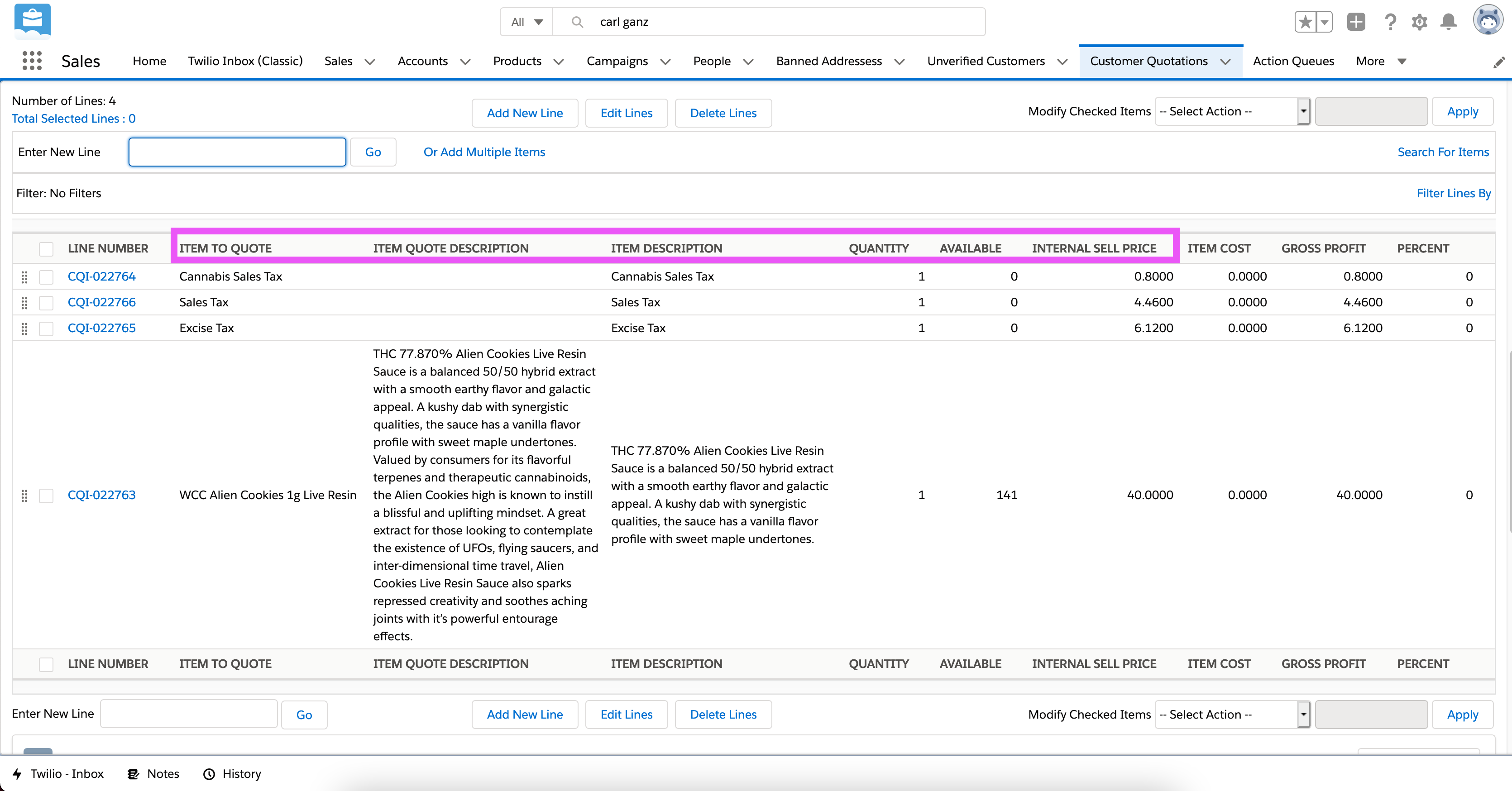Click the Filter Lines By link
Image resolution: width=1512 pixels, height=791 pixels.
[x=1453, y=193]
